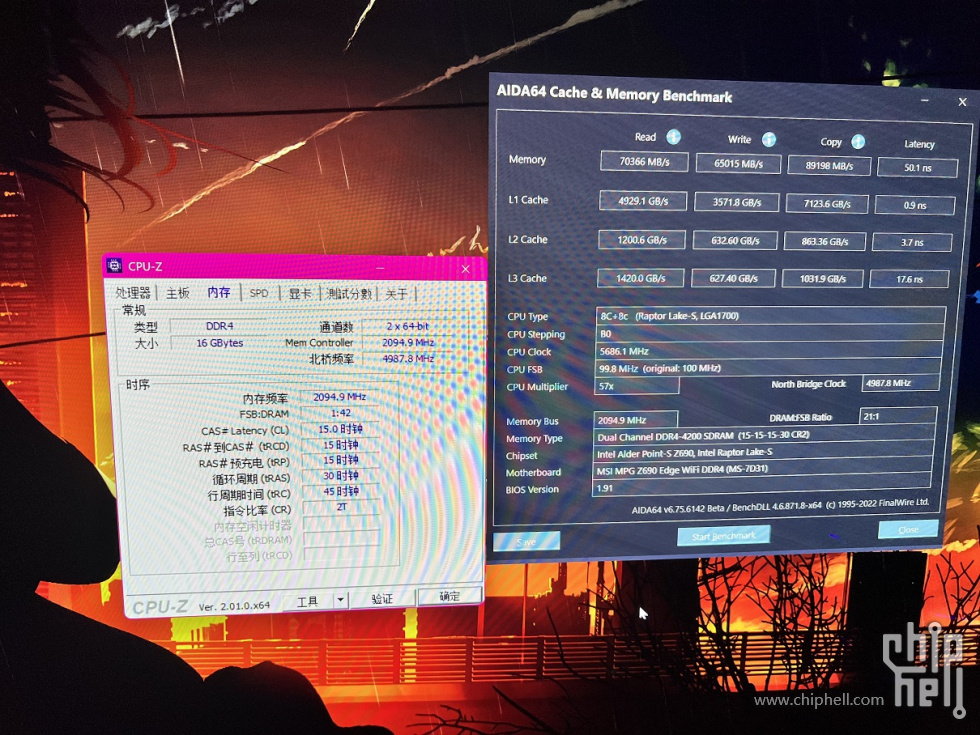Open the 处理器 tab in CPU-Z

tap(133, 292)
